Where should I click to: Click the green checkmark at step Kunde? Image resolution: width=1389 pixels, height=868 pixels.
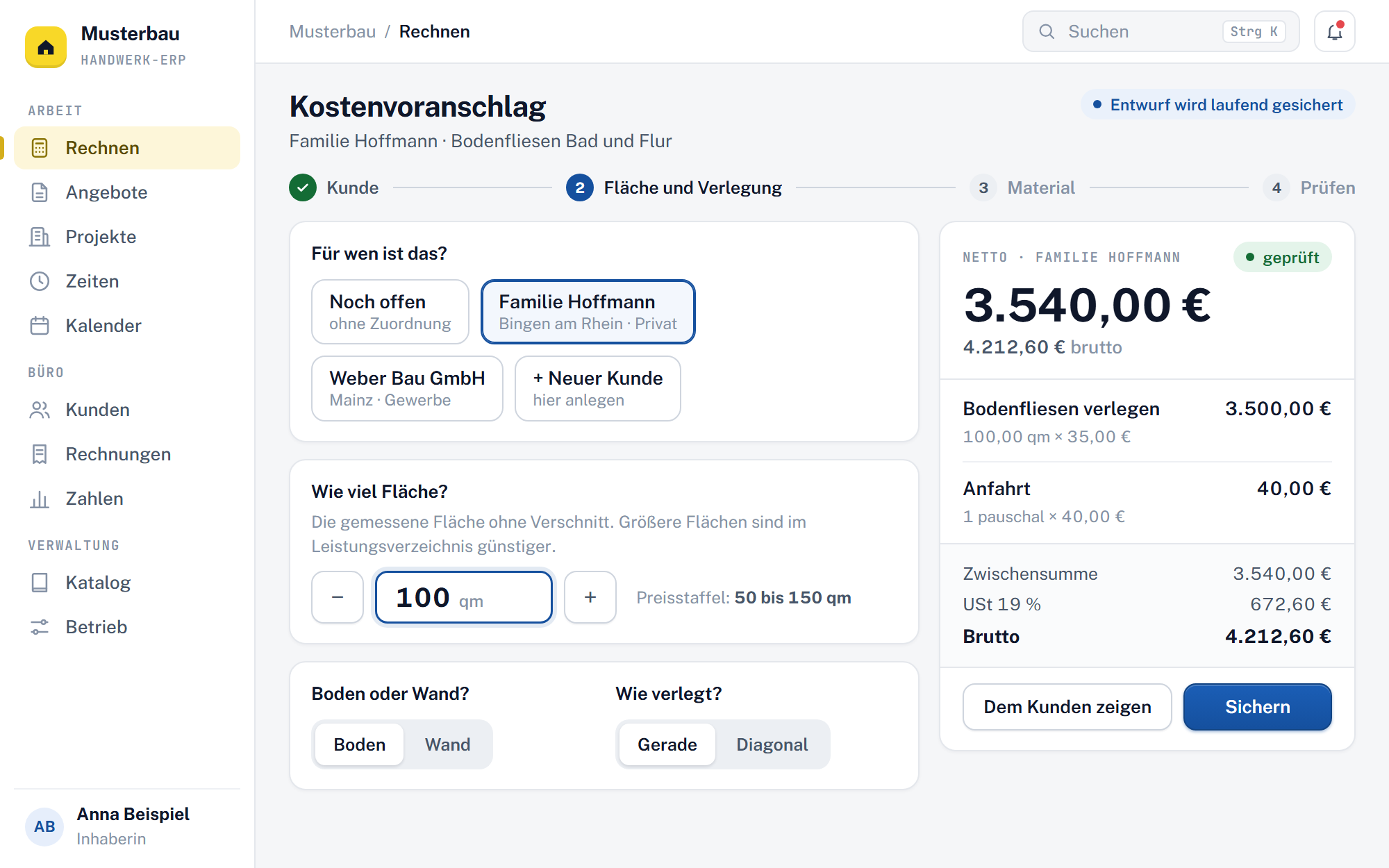[303, 187]
